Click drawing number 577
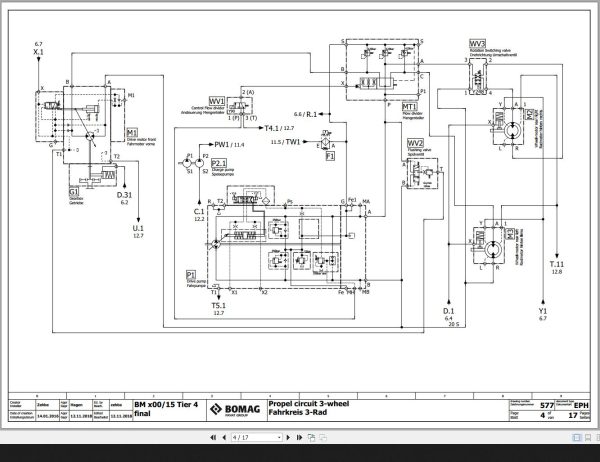Image resolution: width=600 pixels, height=462 pixels. [547, 405]
